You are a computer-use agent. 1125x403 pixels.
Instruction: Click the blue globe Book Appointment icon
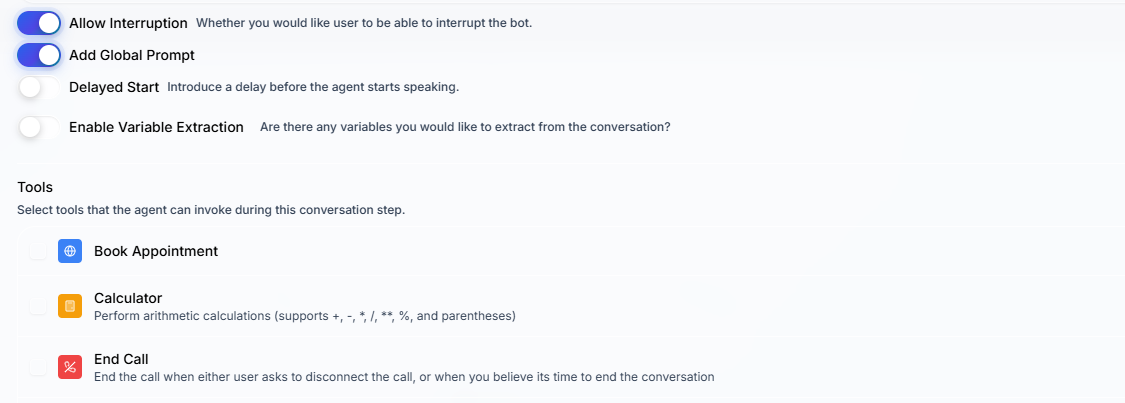[x=70, y=251]
